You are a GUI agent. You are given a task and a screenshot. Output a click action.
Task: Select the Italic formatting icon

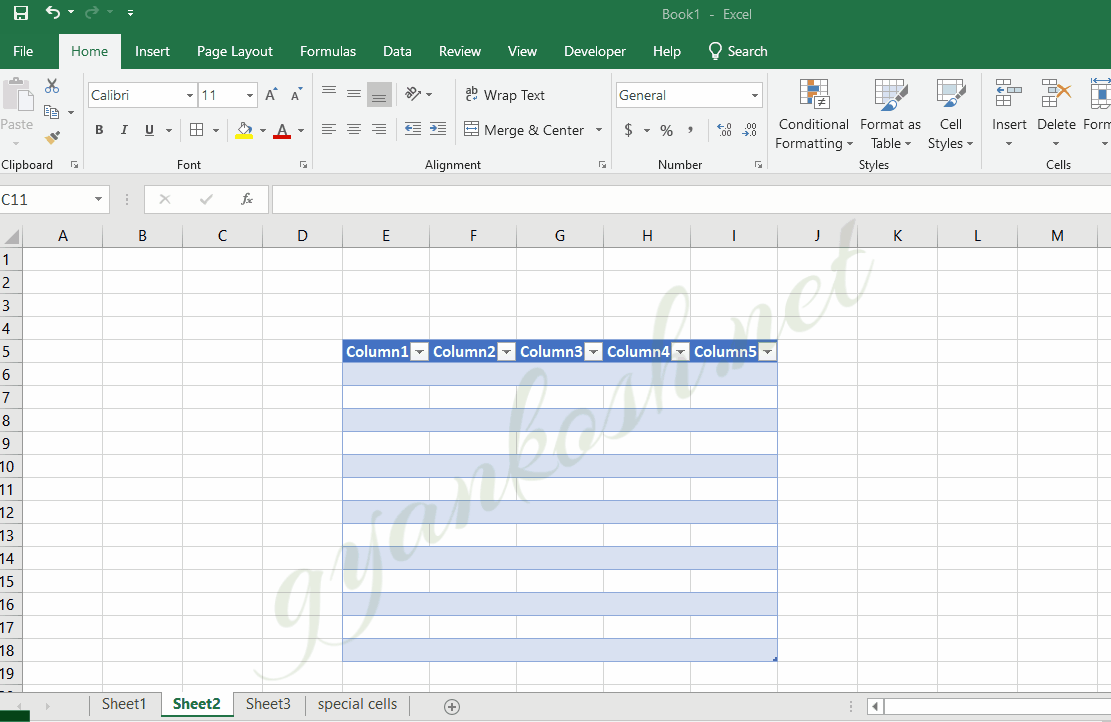(x=122, y=130)
